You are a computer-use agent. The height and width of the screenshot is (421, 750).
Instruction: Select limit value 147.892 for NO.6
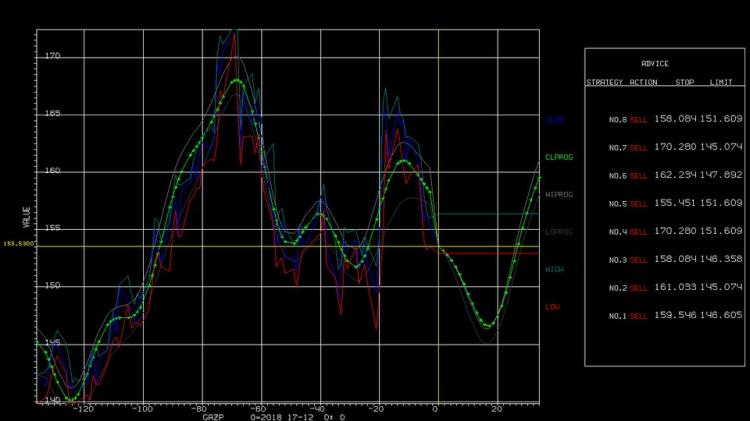(x=721, y=175)
